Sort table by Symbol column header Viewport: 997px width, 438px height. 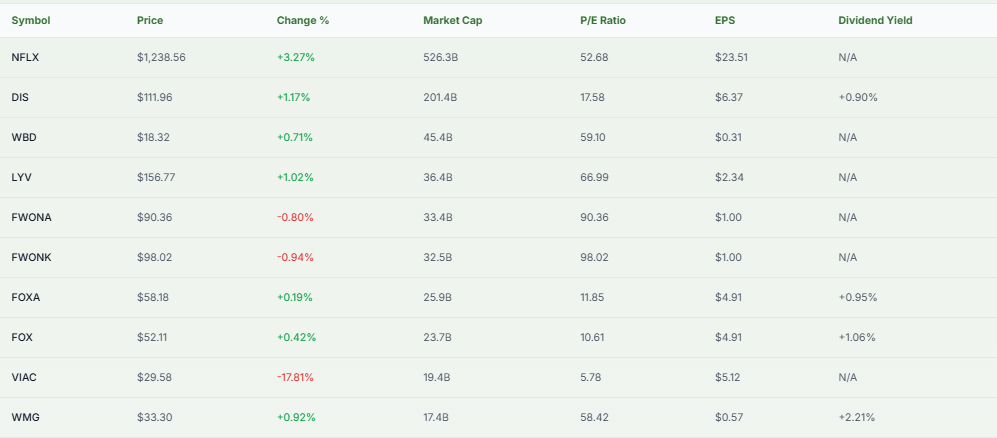[x=31, y=20]
